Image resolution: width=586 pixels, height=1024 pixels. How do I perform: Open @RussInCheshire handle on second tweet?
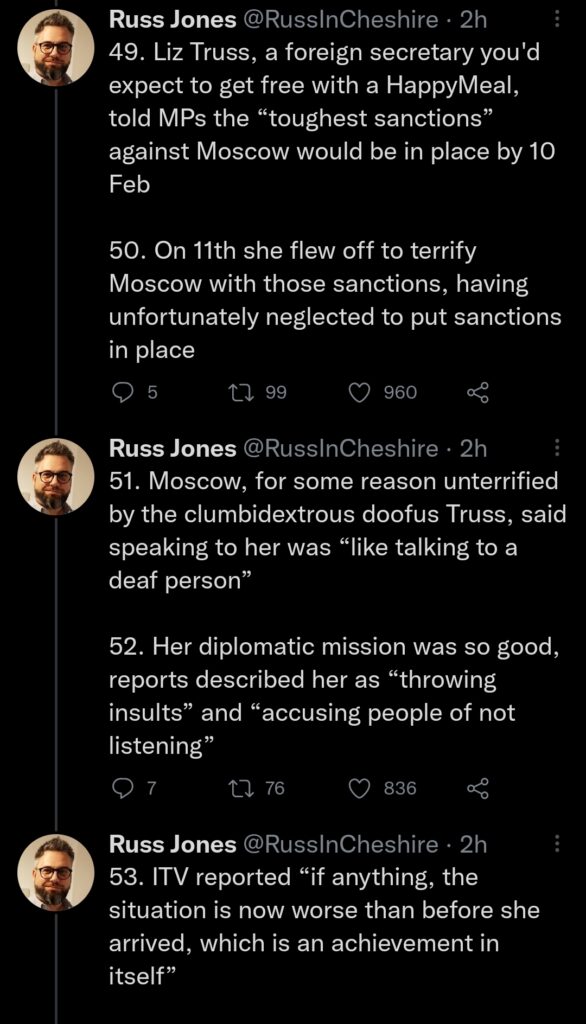pos(340,449)
